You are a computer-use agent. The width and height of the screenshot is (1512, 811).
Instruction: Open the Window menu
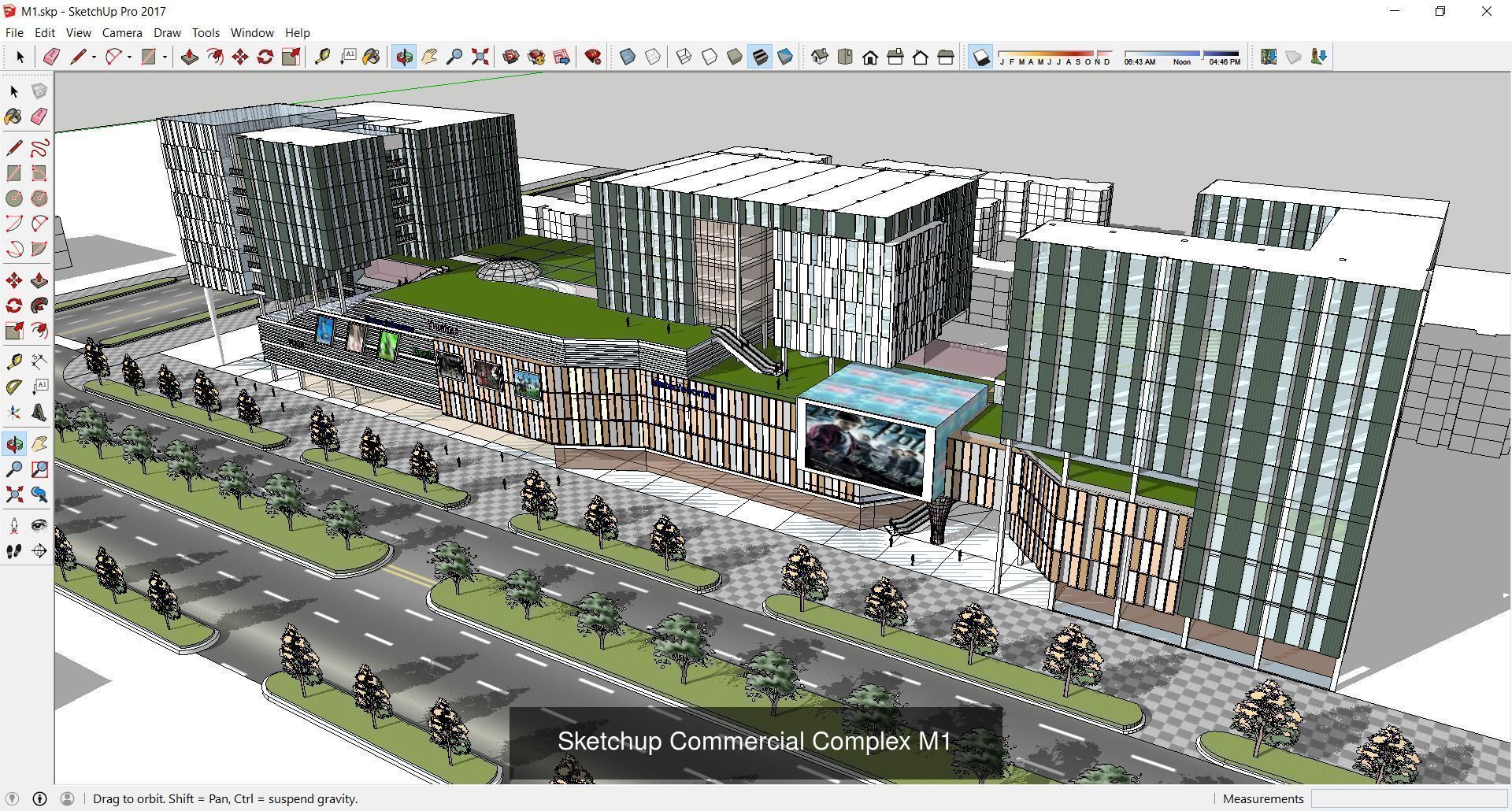pos(252,32)
